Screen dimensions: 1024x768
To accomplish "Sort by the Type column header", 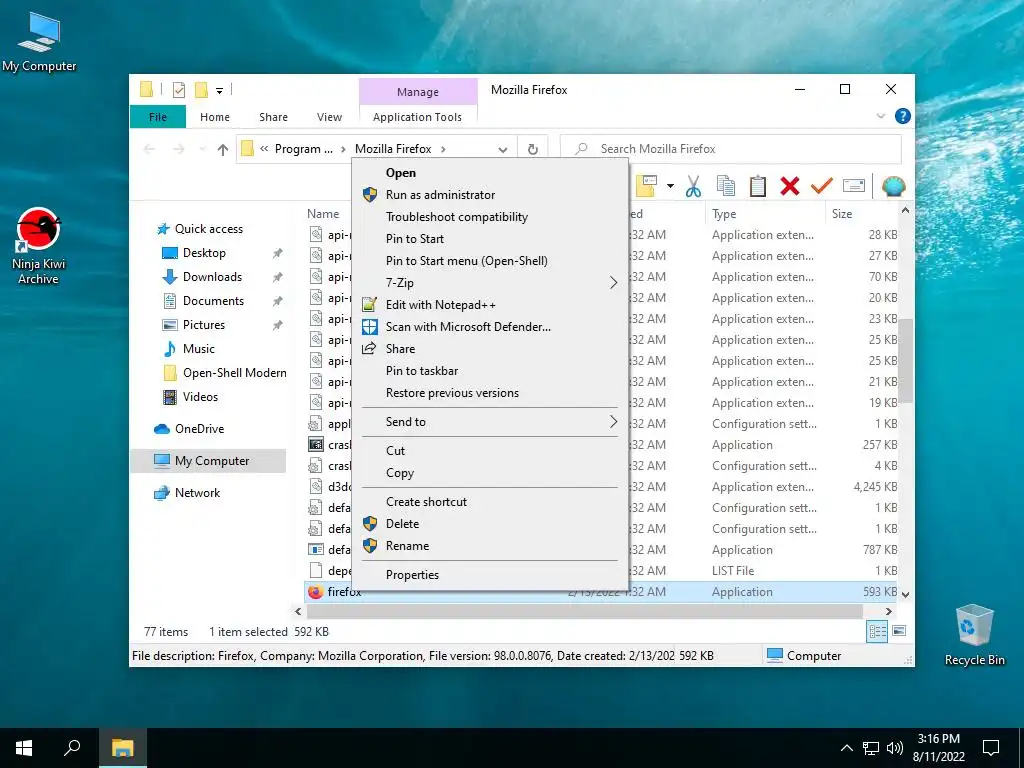I will tap(764, 214).
